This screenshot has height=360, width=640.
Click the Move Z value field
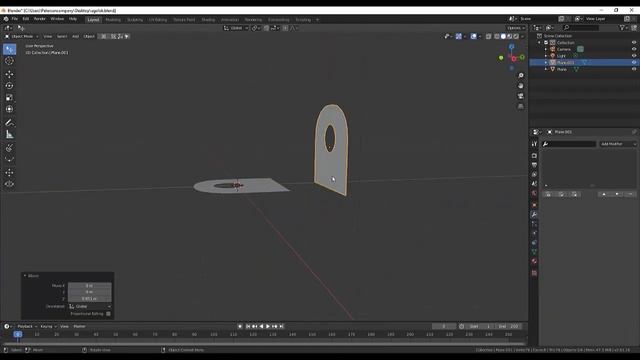(89, 299)
